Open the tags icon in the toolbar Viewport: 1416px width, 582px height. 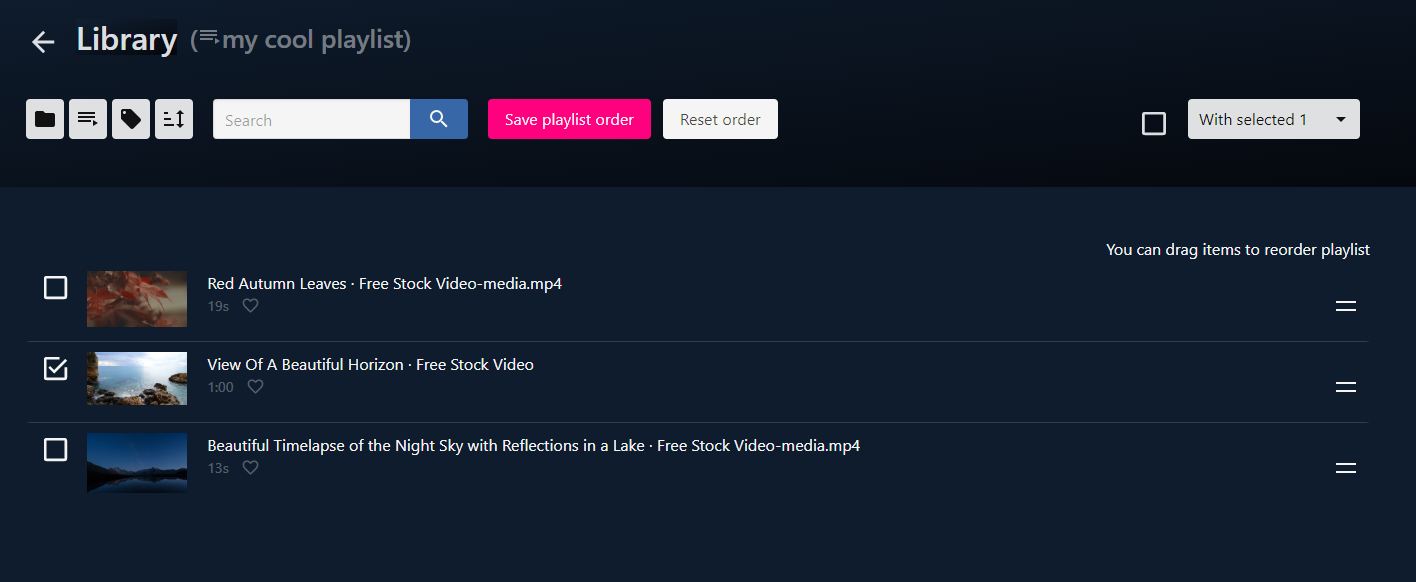click(131, 119)
